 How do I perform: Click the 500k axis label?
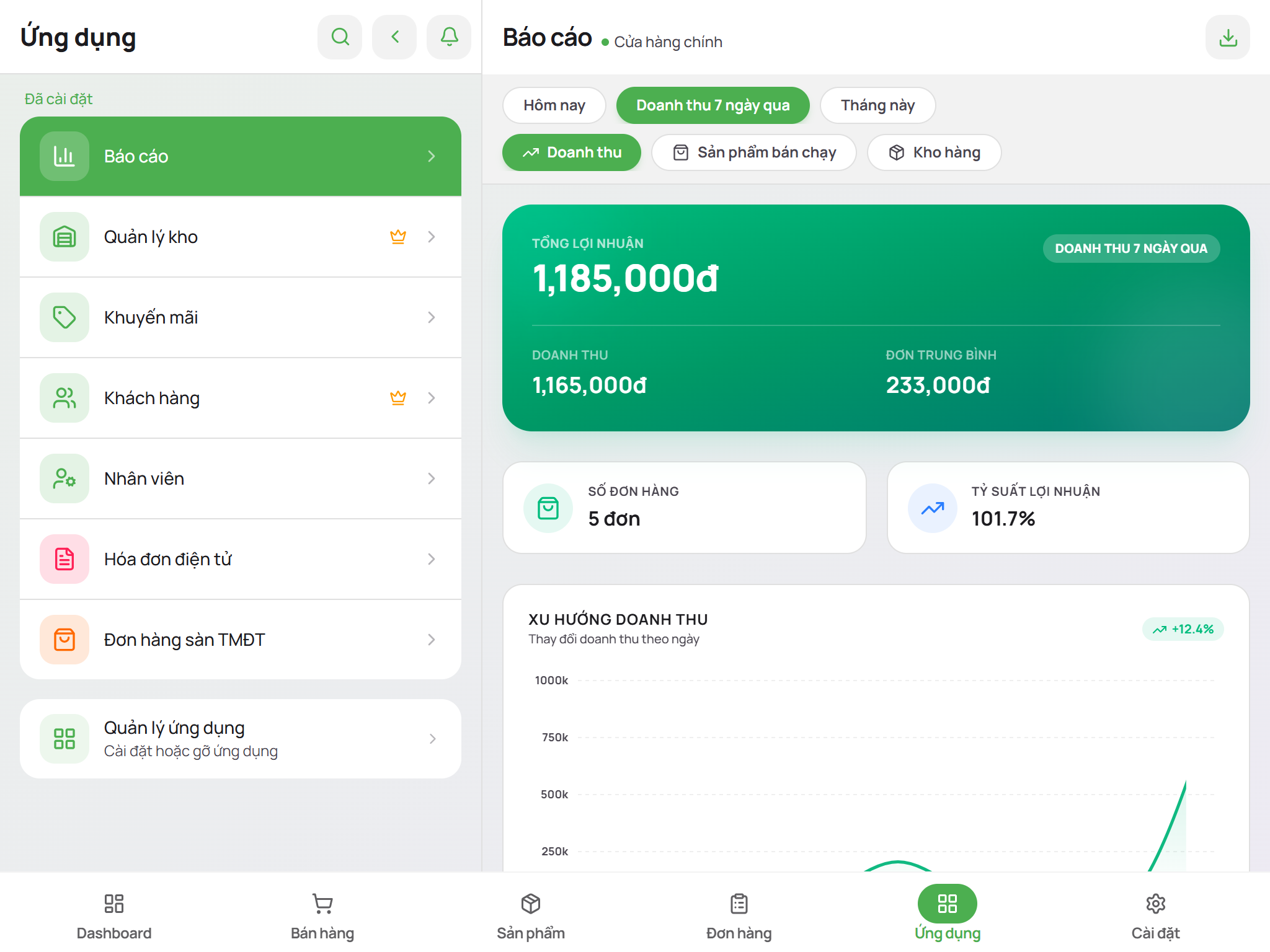pos(554,795)
